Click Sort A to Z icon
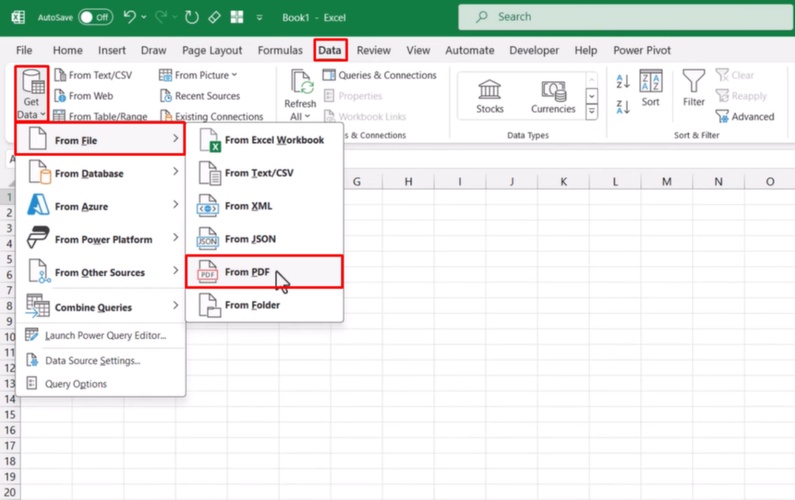The image size is (795, 500). pos(623,81)
